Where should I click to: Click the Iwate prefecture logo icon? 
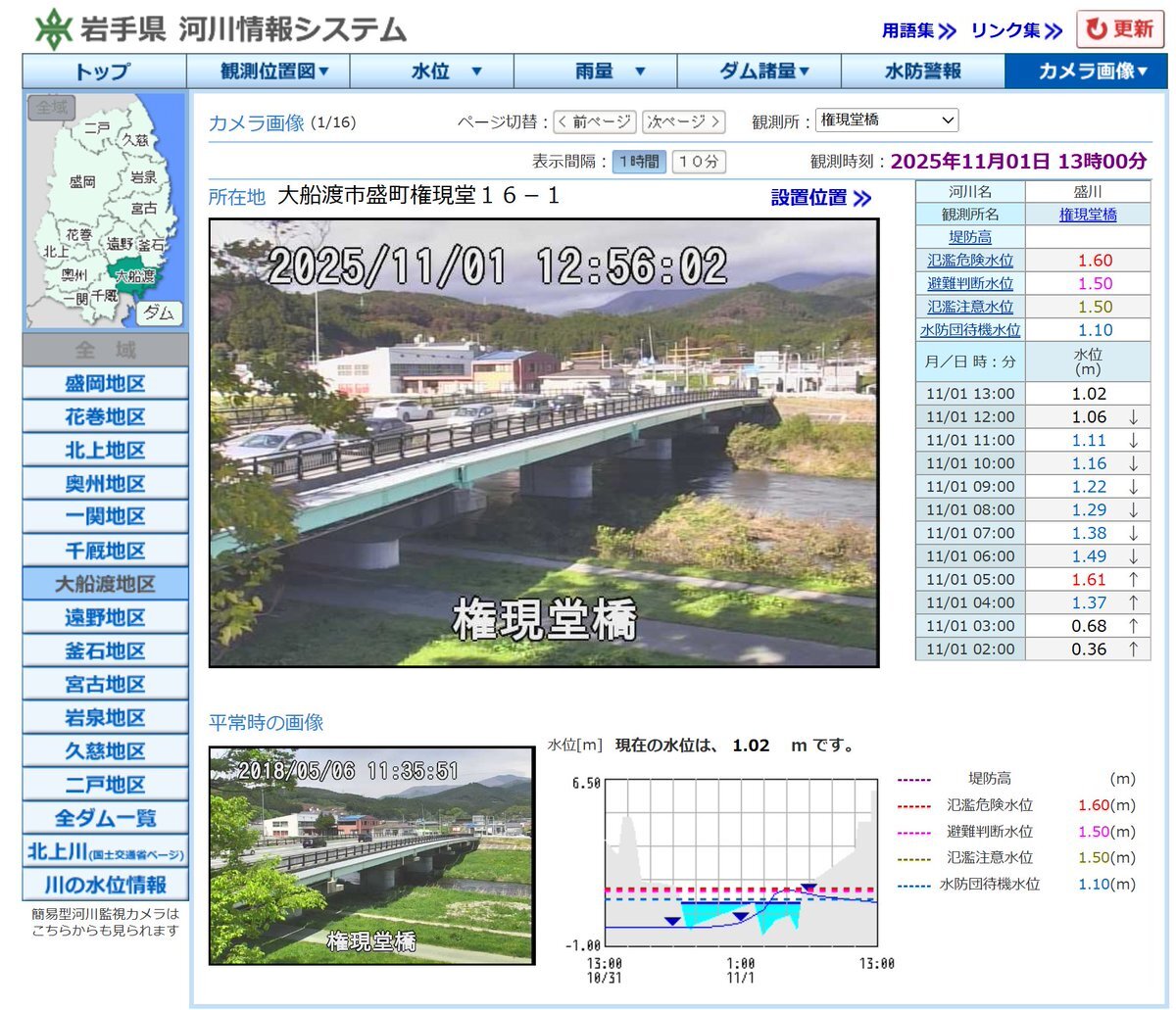53,28
